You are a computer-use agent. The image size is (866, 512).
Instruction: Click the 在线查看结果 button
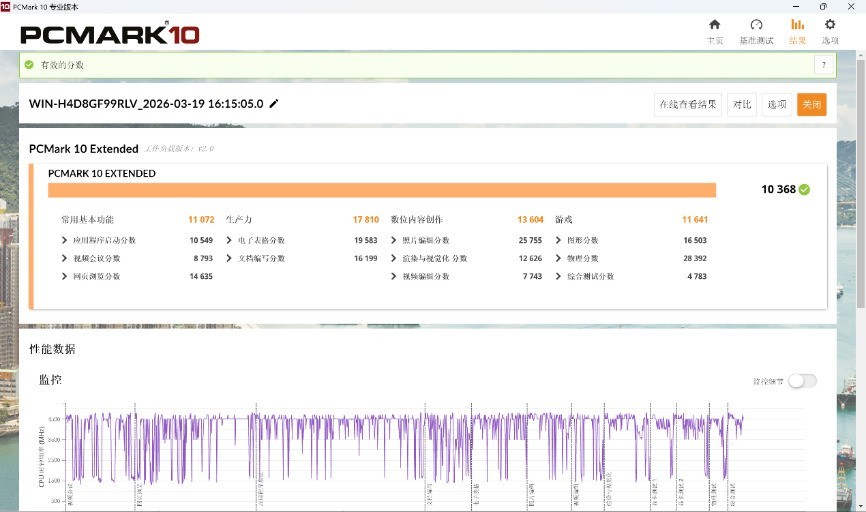click(x=687, y=104)
